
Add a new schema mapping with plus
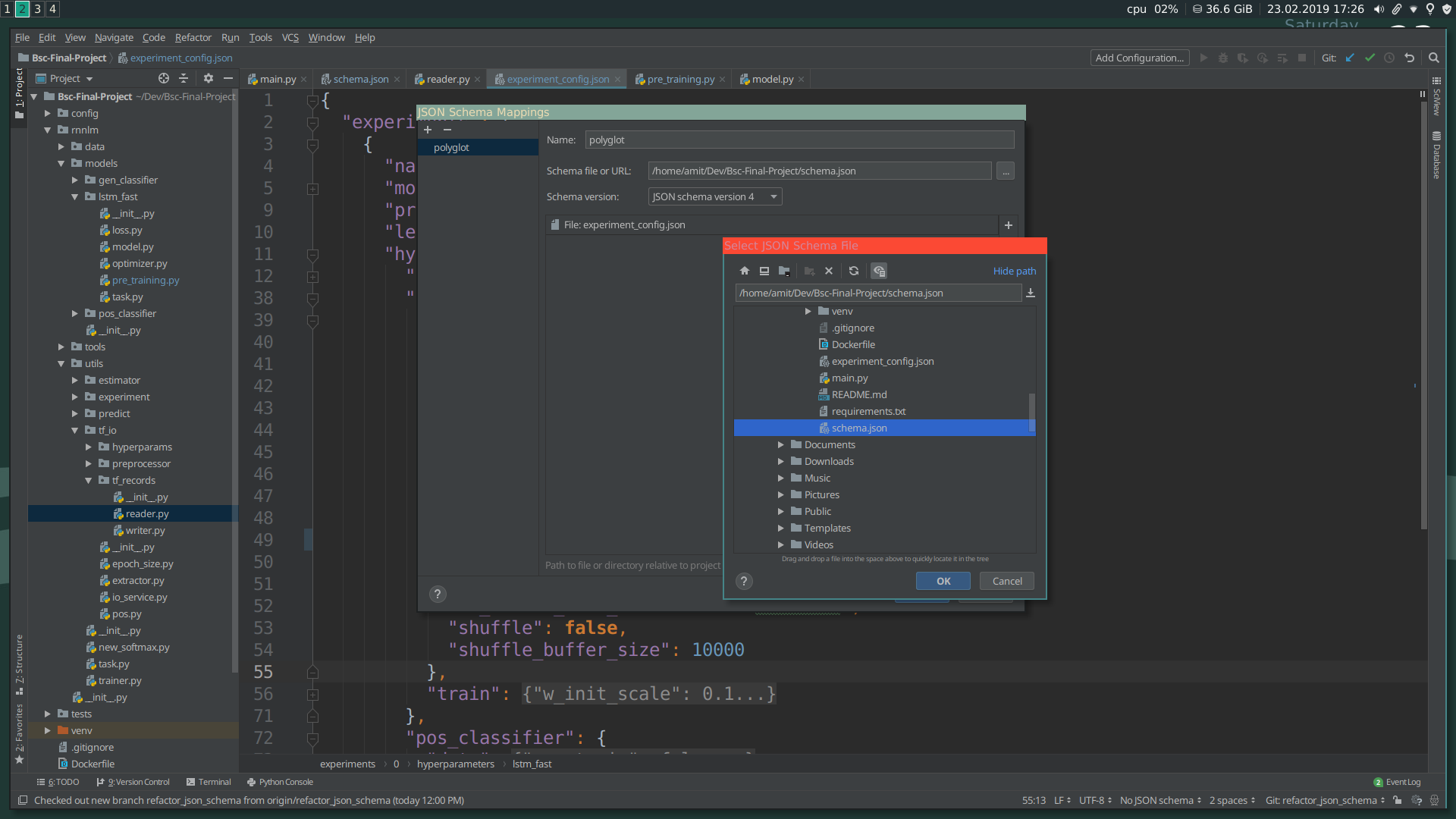(428, 130)
